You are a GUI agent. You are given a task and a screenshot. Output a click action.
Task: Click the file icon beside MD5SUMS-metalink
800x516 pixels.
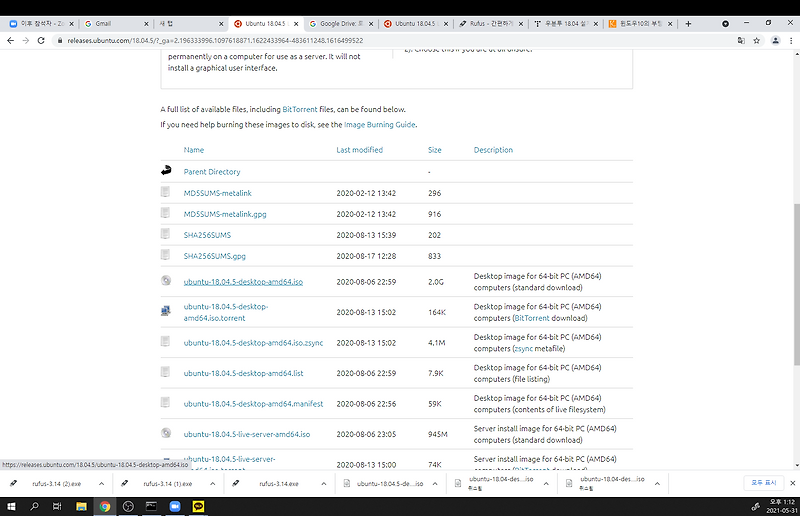click(x=165, y=191)
